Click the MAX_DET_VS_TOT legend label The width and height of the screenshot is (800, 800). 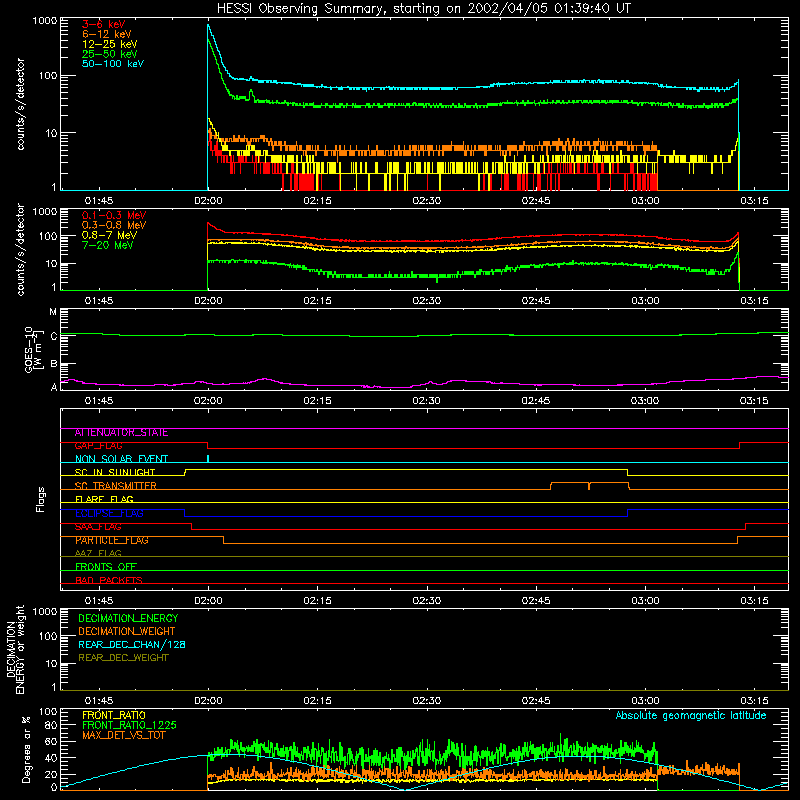(123, 735)
